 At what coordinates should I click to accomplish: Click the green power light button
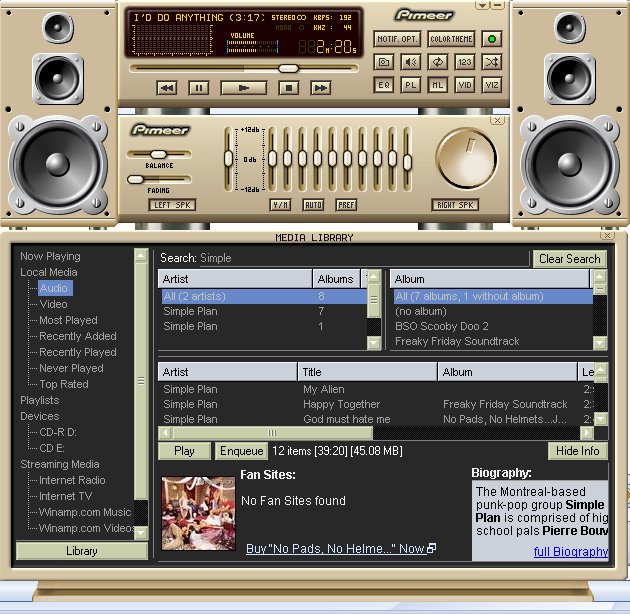[x=492, y=39]
